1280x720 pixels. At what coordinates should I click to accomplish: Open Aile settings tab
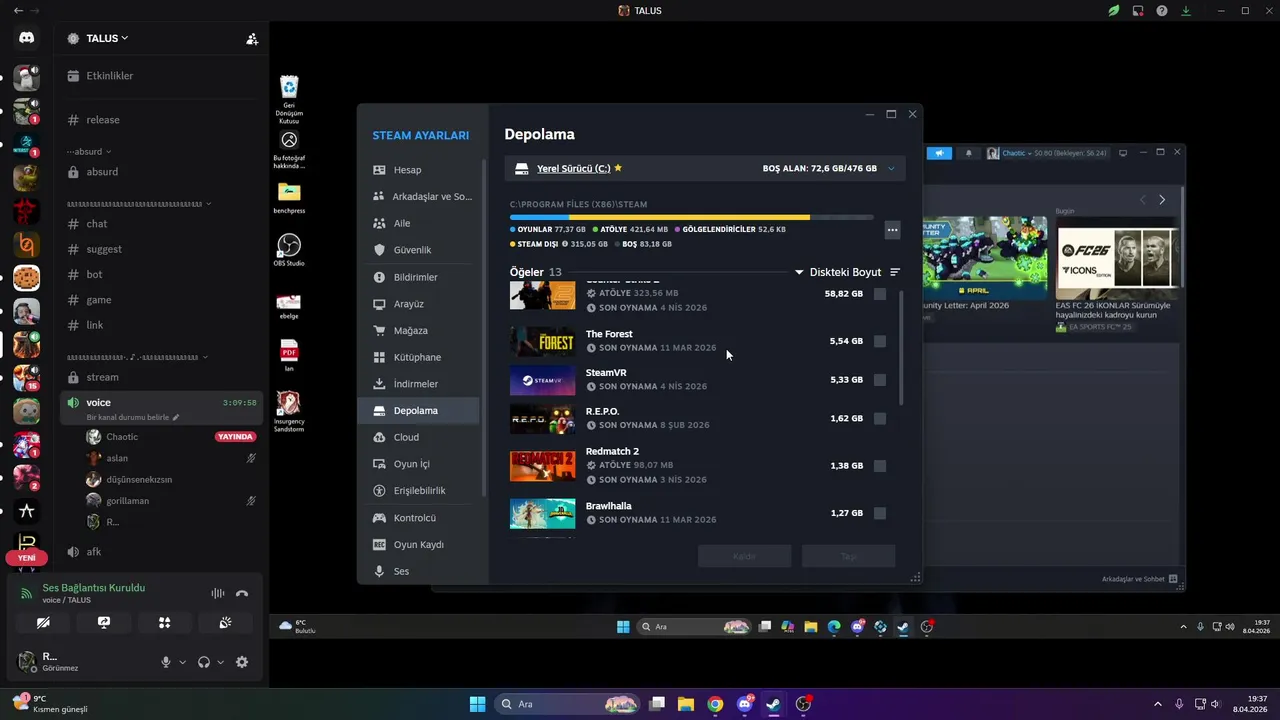click(x=420, y=223)
